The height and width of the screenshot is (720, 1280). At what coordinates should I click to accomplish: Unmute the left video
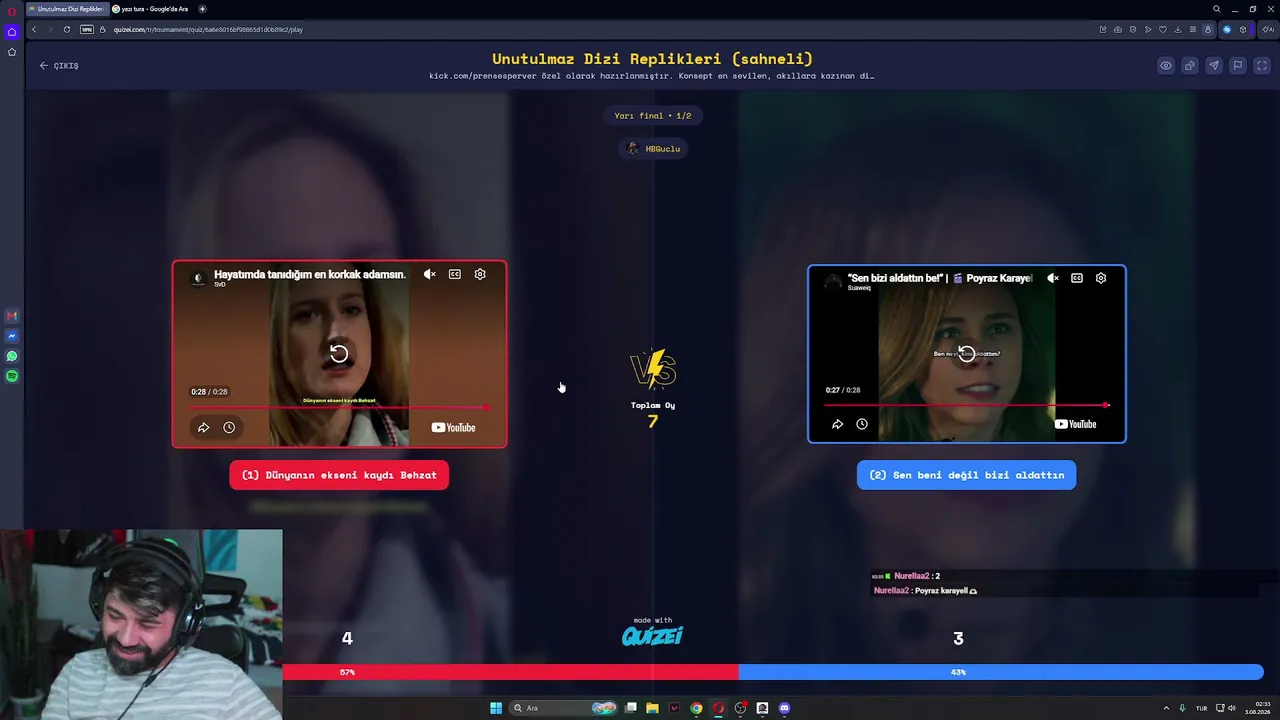(x=429, y=274)
